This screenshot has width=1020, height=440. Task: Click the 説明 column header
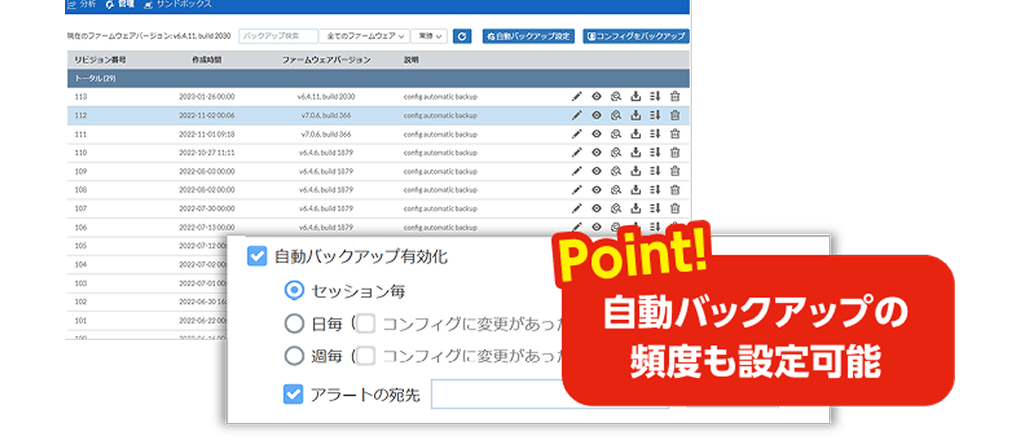(x=411, y=59)
